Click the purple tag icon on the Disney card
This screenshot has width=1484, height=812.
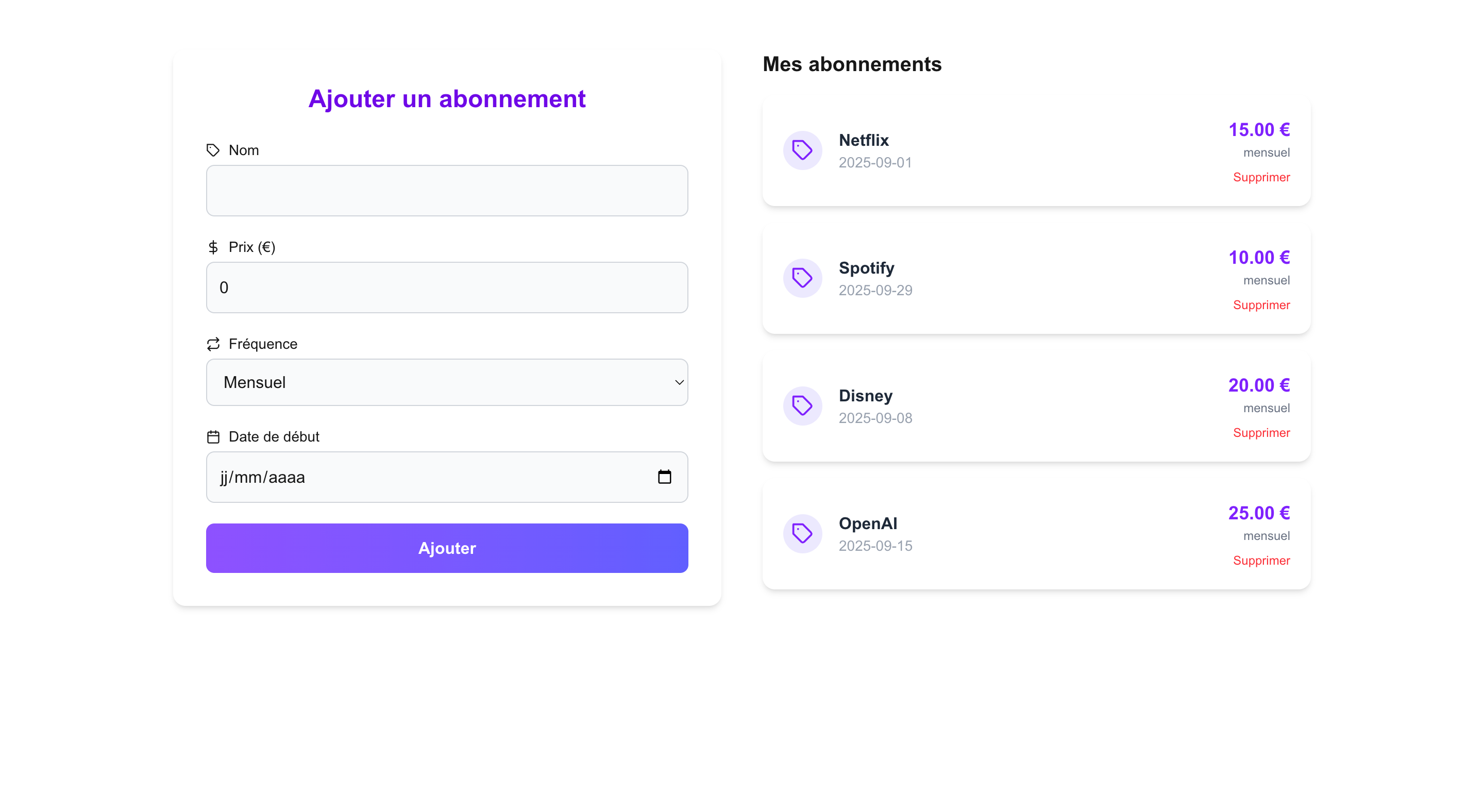[x=802, y=405]
